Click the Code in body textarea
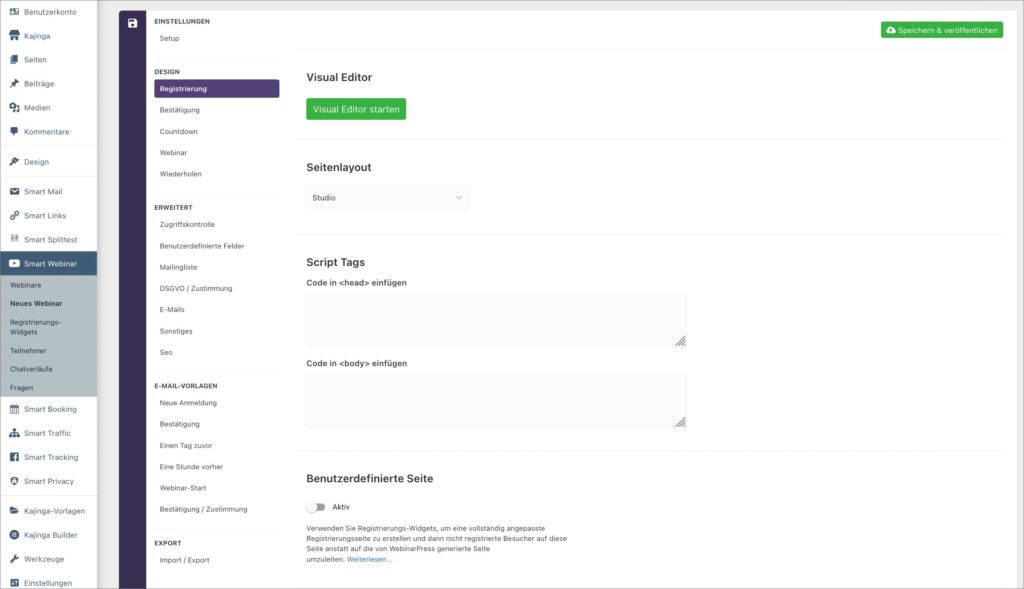Screen dimensions: 1024x589 pos(496,401)
